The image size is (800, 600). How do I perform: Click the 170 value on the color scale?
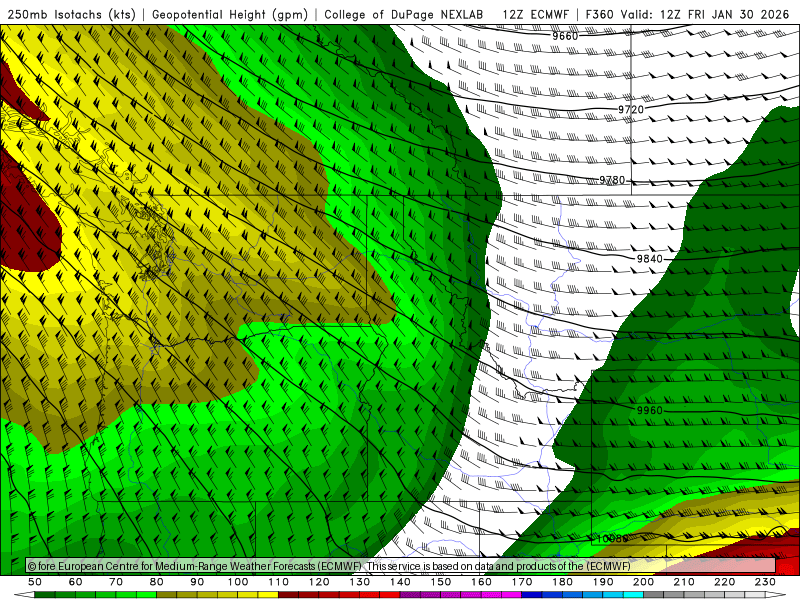pos(522,582)
